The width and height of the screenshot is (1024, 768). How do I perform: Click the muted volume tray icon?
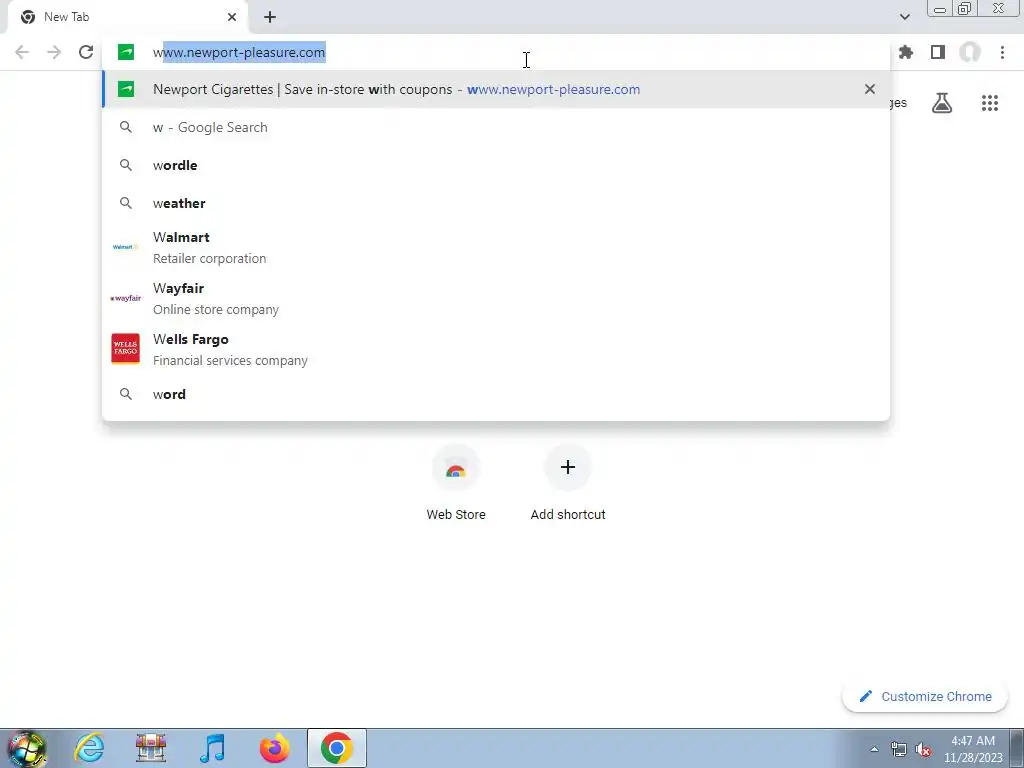click(923, 749)
